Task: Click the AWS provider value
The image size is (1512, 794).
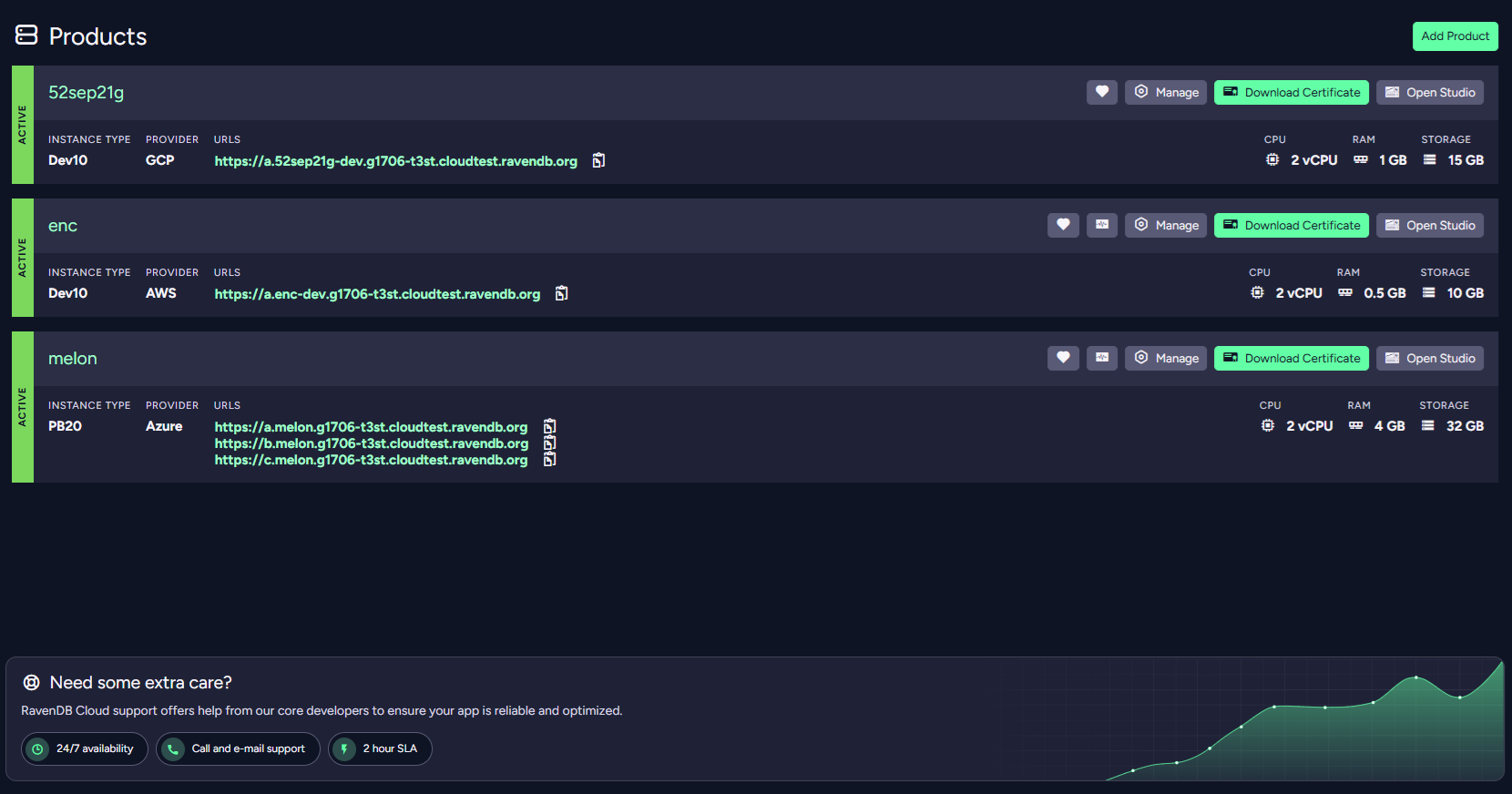Action: pos(161,293)
